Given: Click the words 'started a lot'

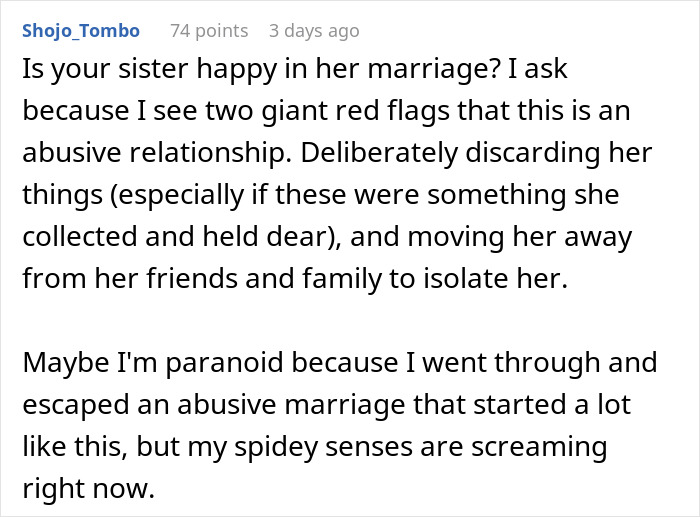Looking at the screenshot, I should click(562, 400).
